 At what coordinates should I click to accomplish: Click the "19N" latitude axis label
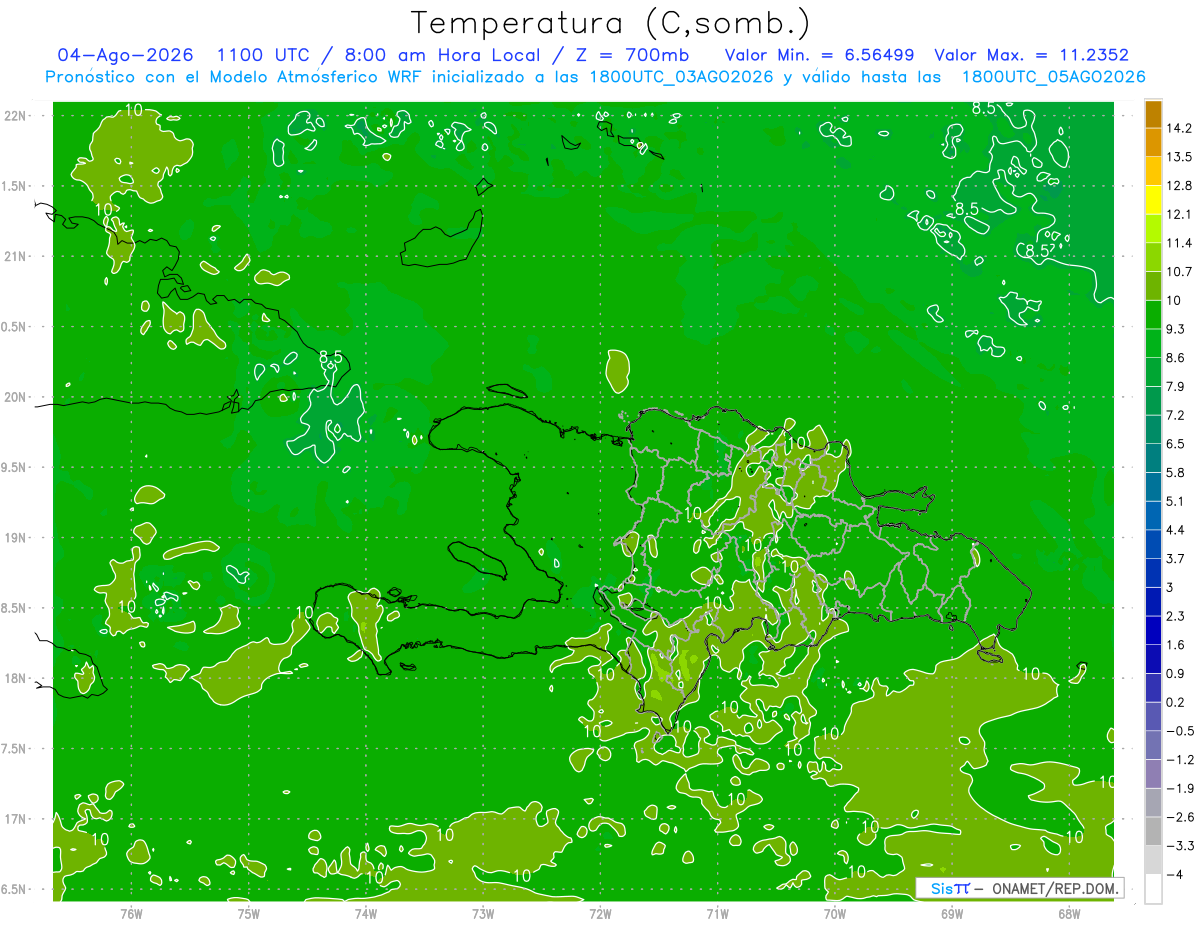click(x=17, y=538)
